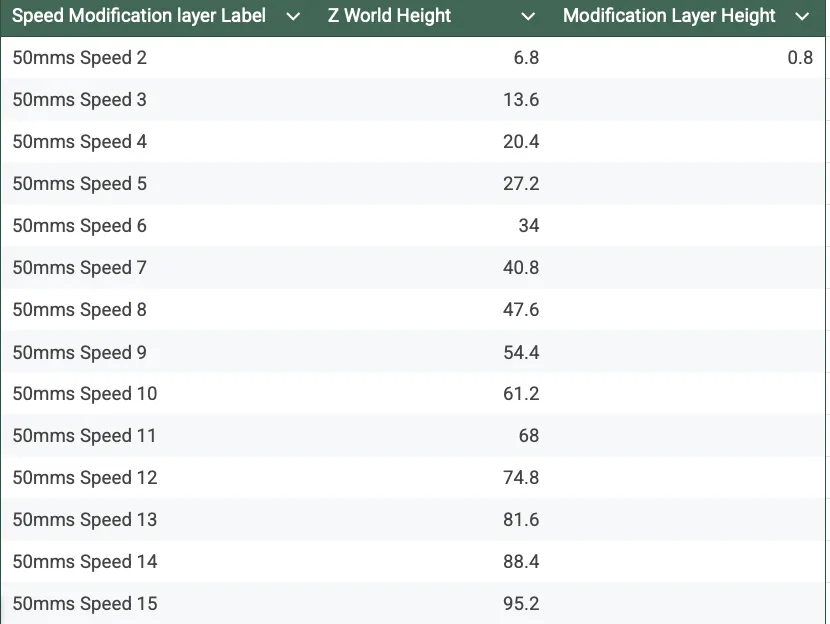Open the Speed Modification layer Label dropdown
Screen dimensions: 830x624
293,16
